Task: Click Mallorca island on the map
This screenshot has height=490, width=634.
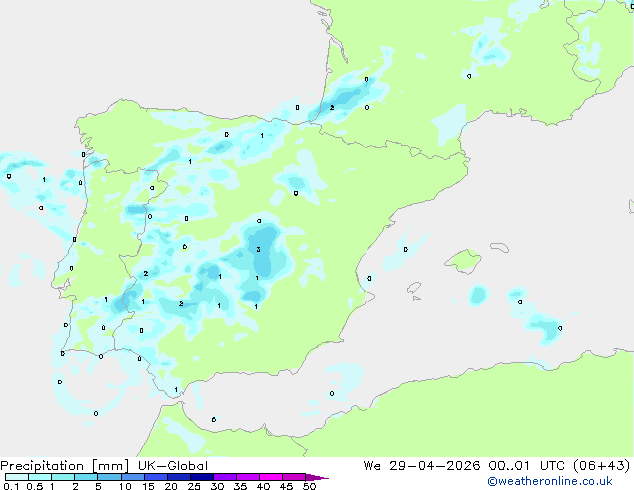Action: pyautogui.click(x=463, y=261)
